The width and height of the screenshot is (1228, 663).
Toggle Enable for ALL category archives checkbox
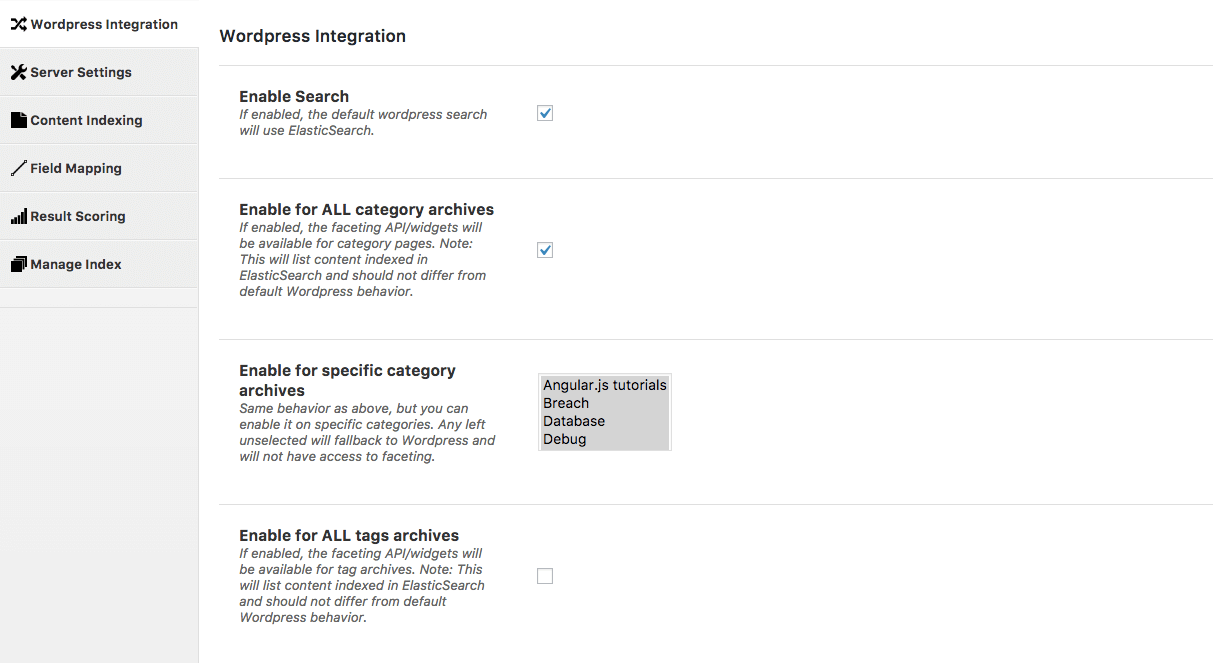545,250
